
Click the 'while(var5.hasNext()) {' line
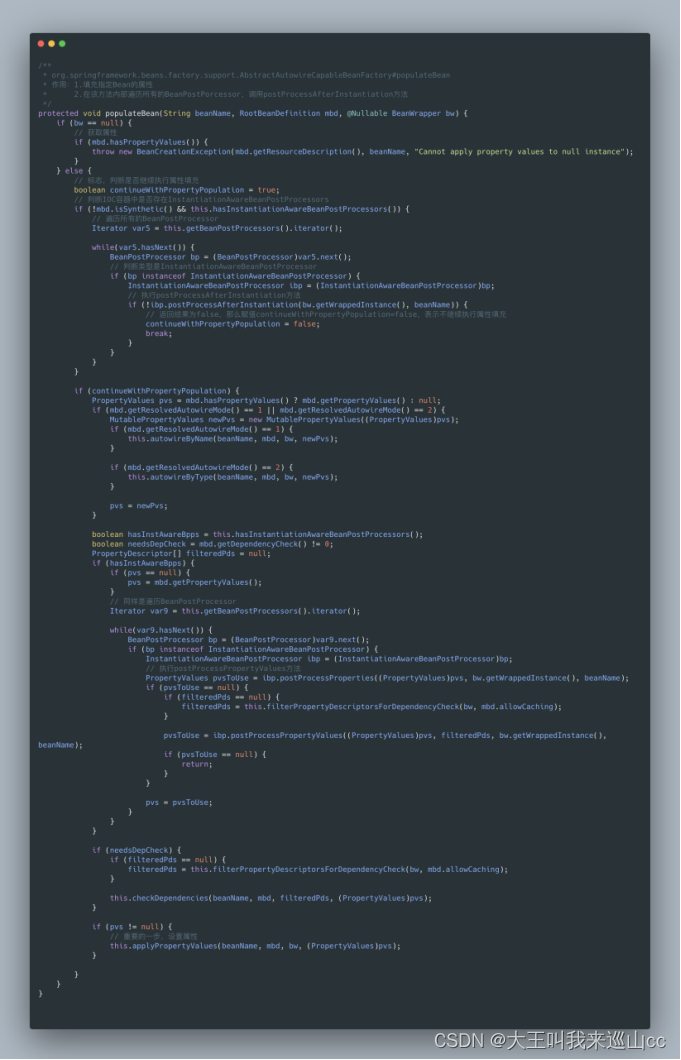tap(143, 247)
